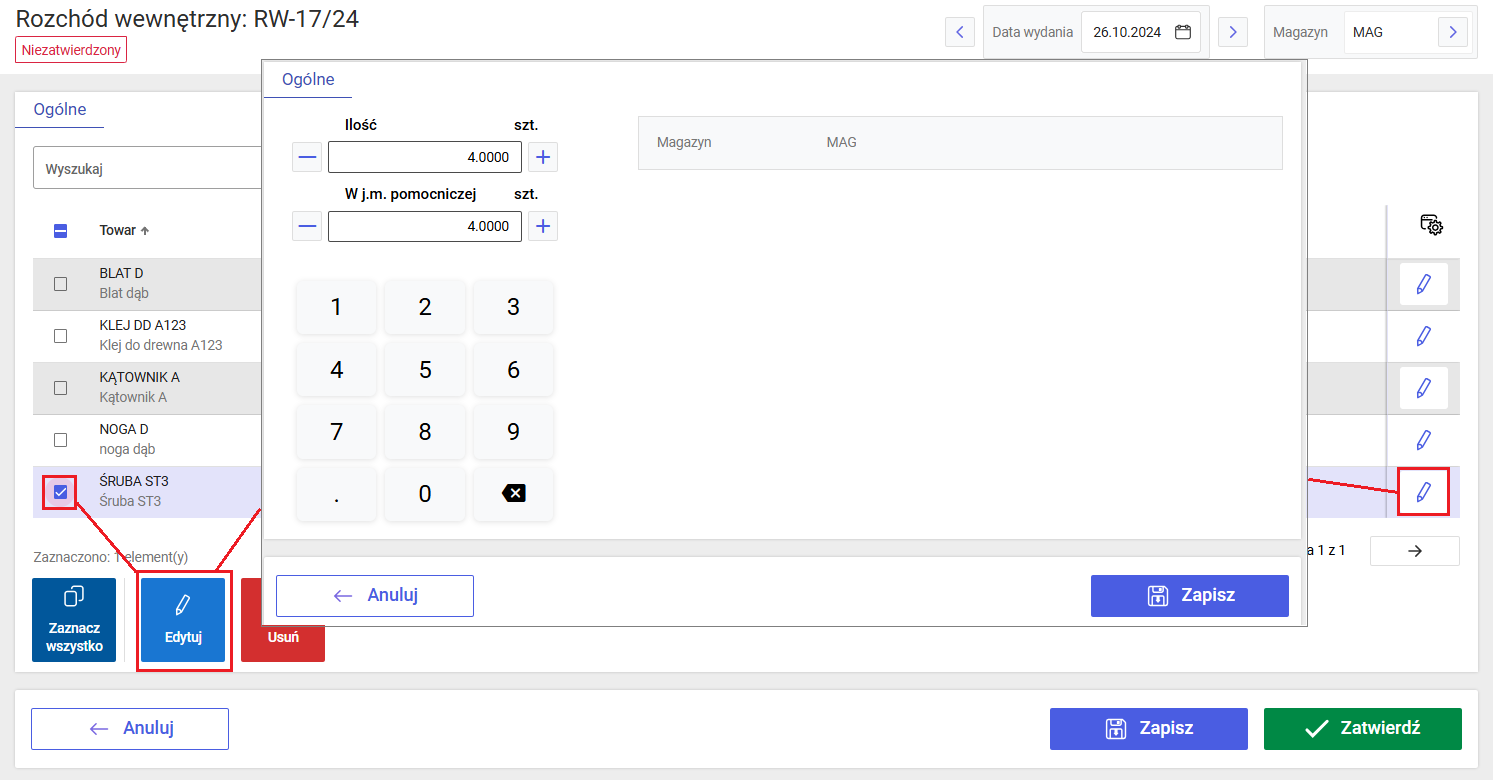Screen dimensions: 1493x780
Task: Check the BLAT D row checkbox
Action: [60, 284]
